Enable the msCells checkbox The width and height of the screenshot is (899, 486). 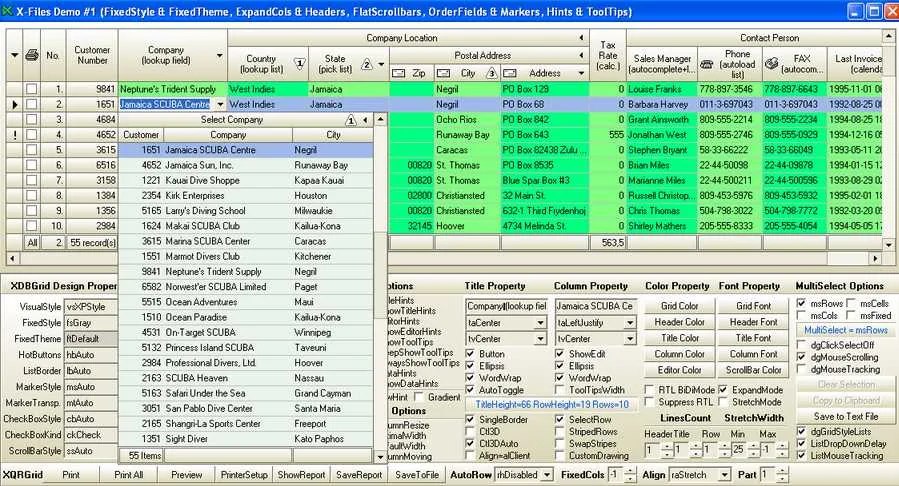[x=851, y=303]
